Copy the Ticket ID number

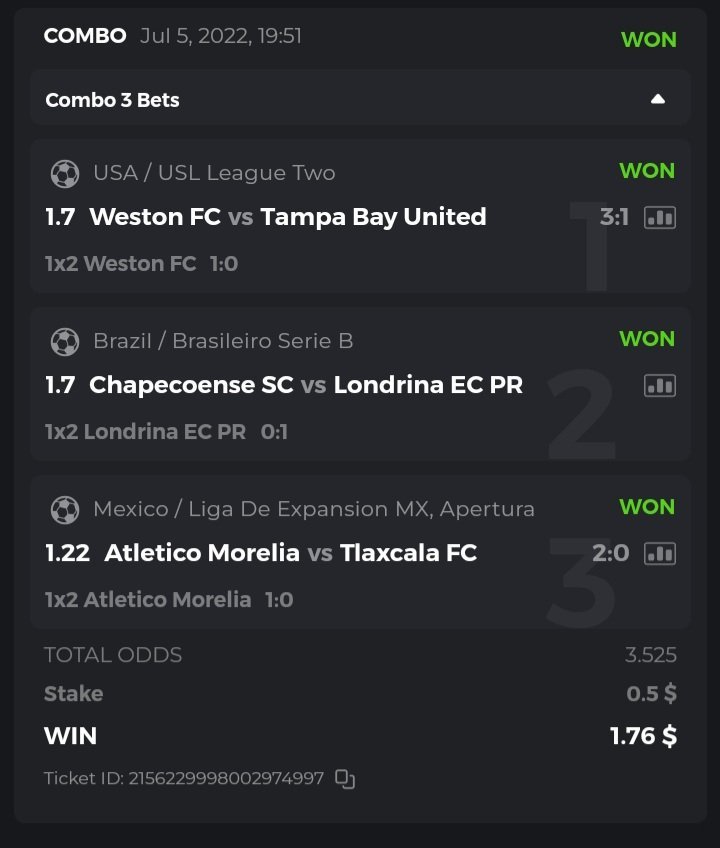tap(345, 778)
